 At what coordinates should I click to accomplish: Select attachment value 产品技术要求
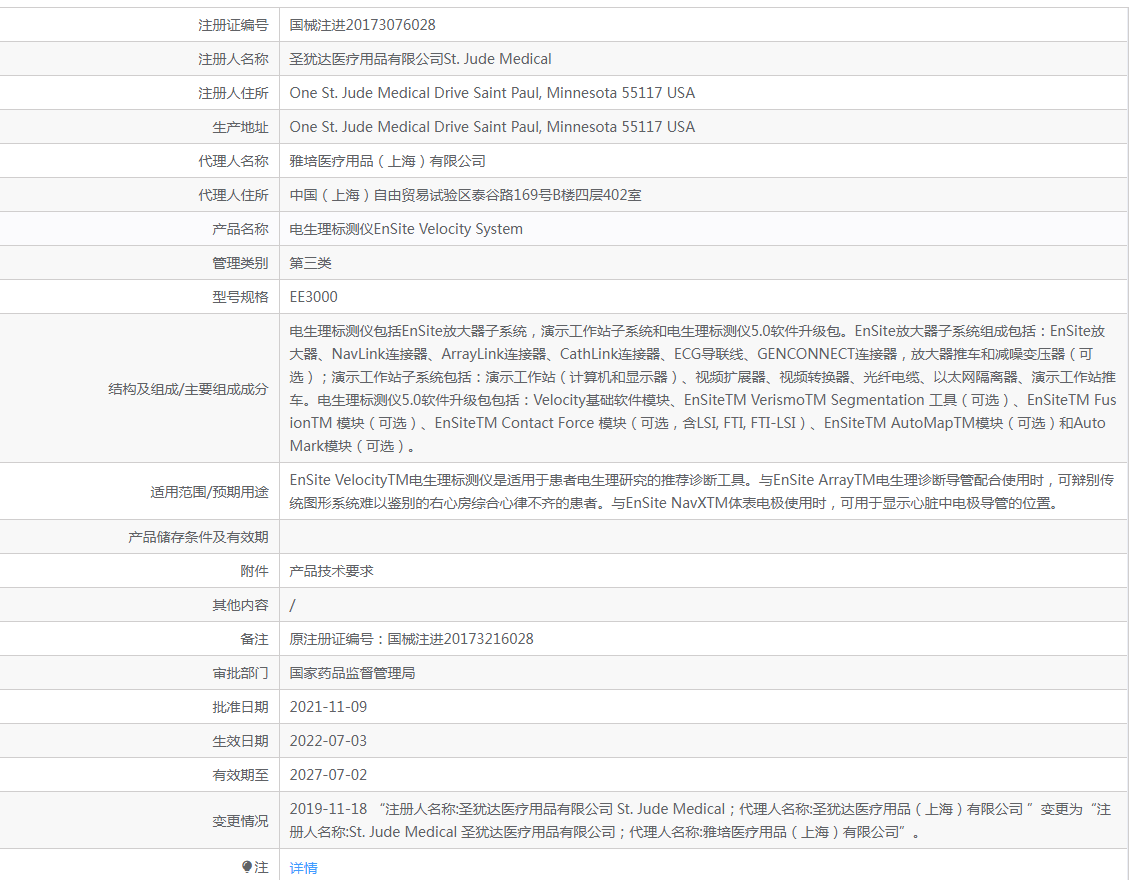click(x=332, y=571)
